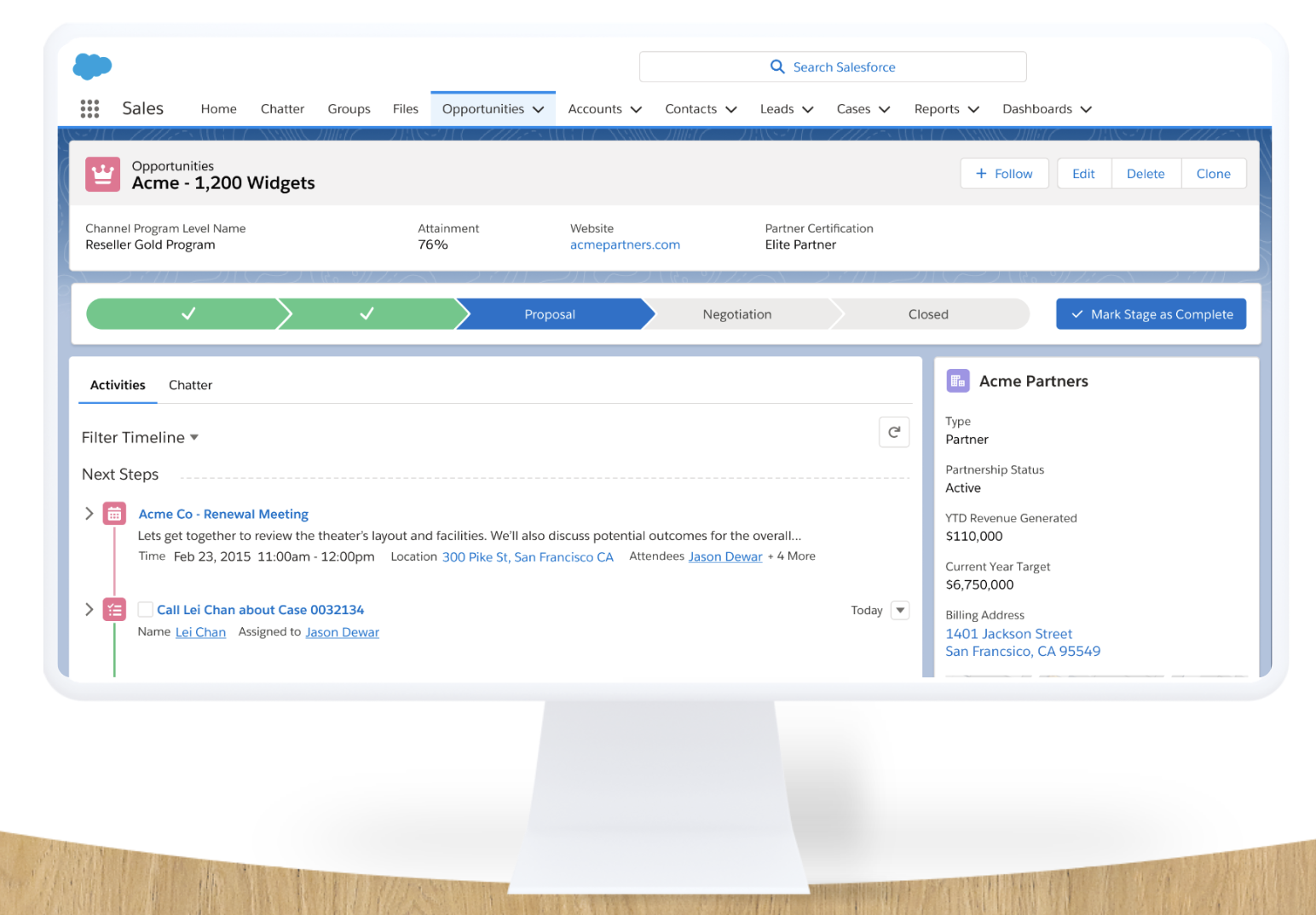The height and width of the screenshot is (915, 1316).
Task: Click the Acme Partners account icon
Action: [958, 381]
